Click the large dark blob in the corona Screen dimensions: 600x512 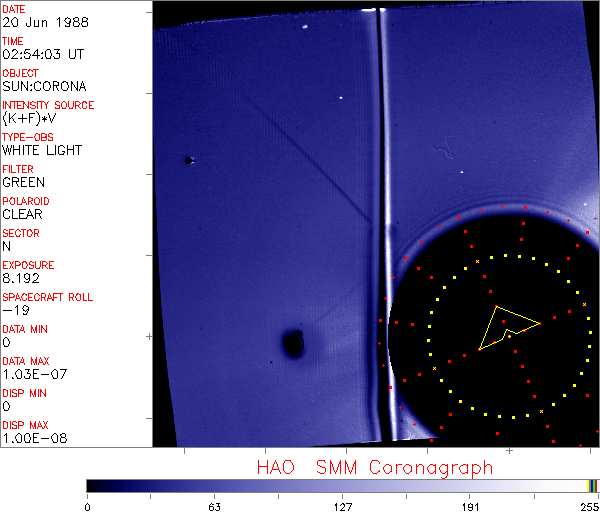pyautogui.click(x=292, y=345)
